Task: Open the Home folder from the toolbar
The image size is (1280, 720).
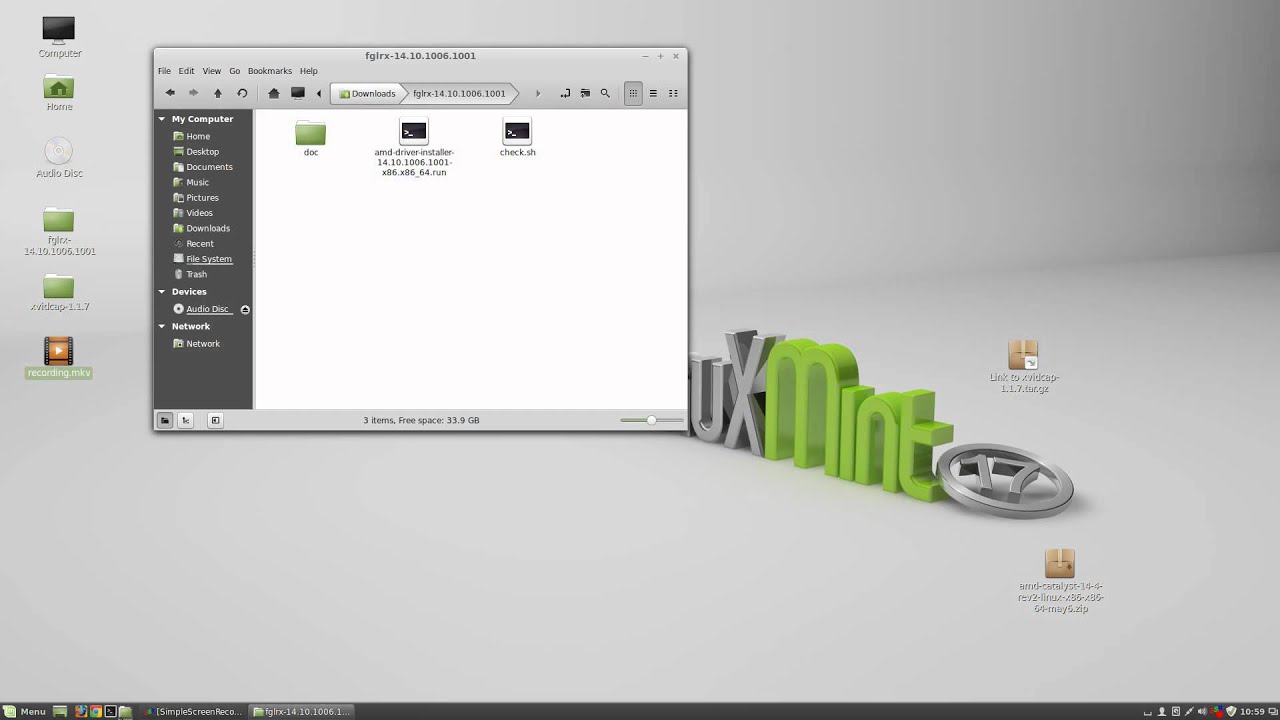Action: 274,93
